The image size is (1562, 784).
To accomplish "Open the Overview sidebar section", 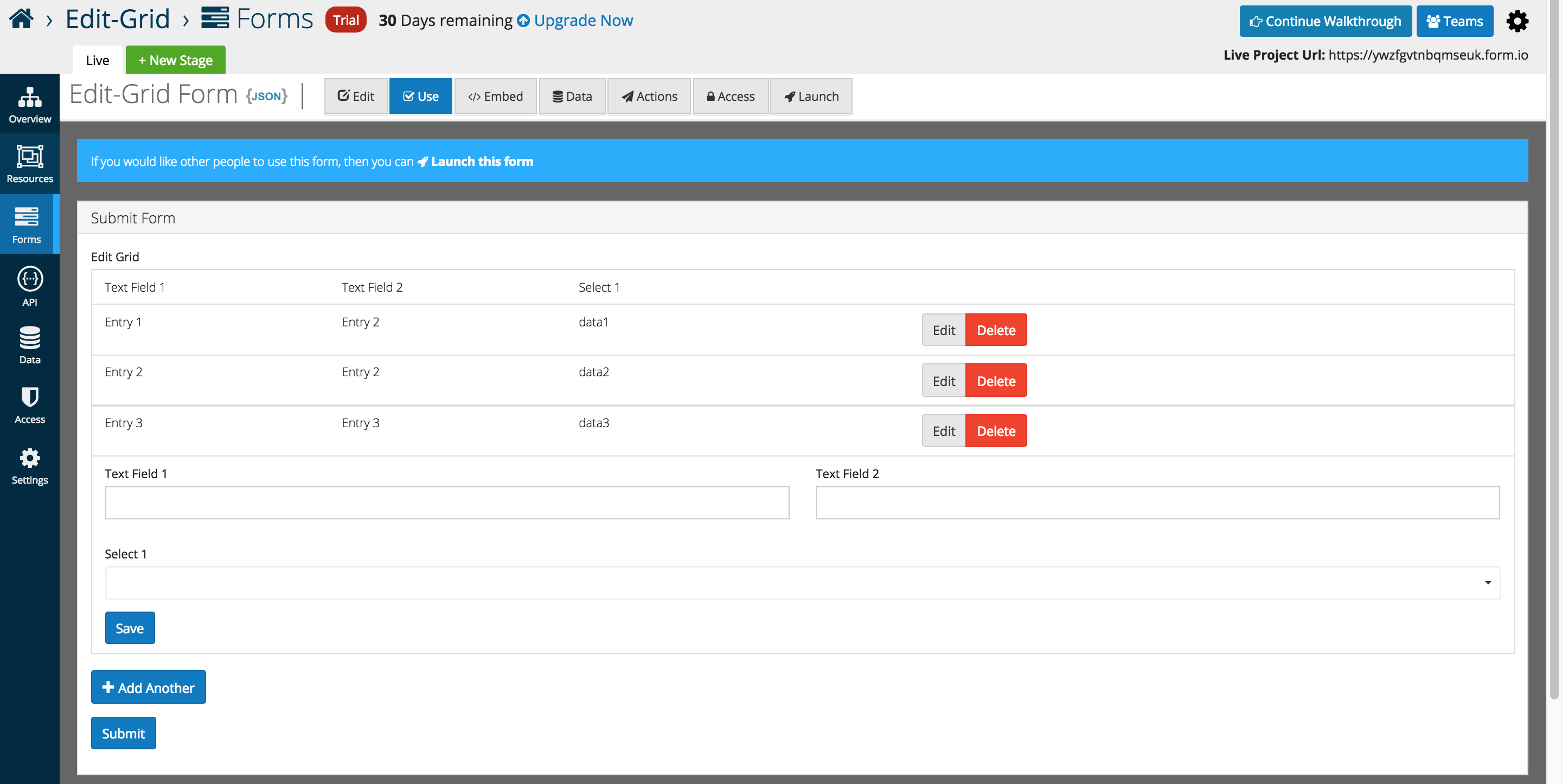I will [30, 104].
